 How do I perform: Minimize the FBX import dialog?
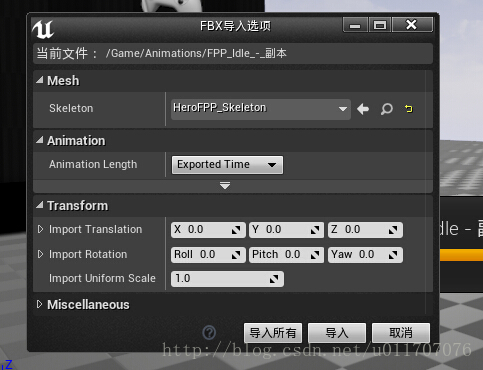coord(355,25)
